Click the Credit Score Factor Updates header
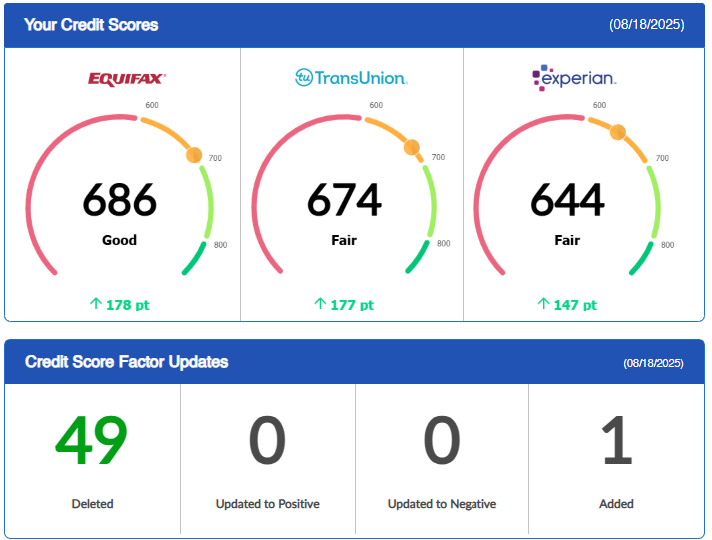The width and height of the screenshot is (712, 540). [x=126, y=362]
